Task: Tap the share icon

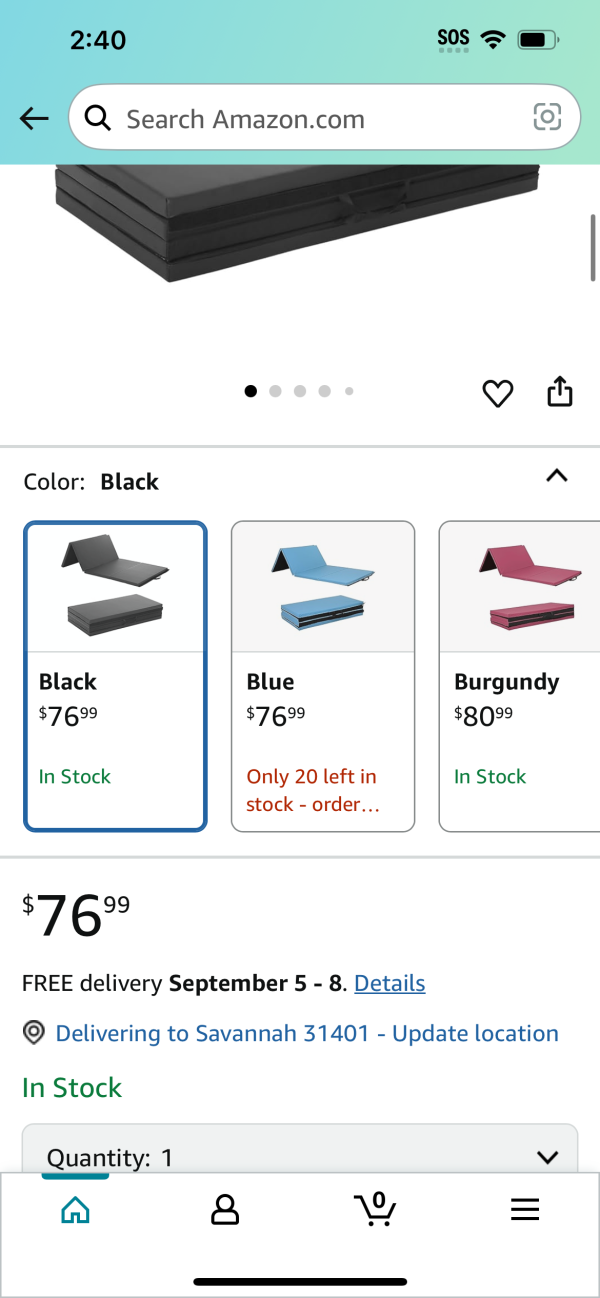Action: pyautogui.click(x=560, y=391)
